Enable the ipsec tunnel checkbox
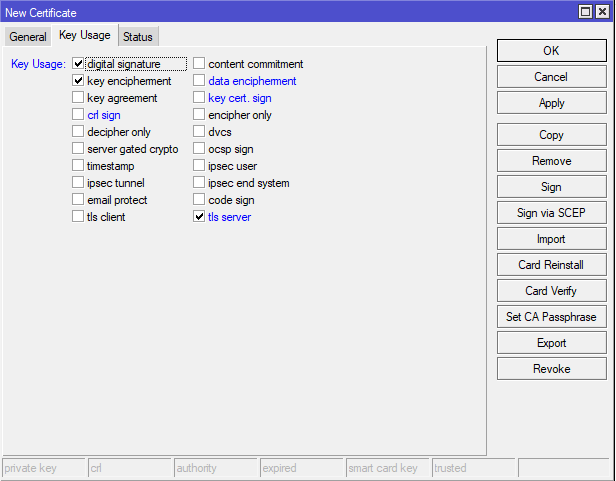Screen dimensions: 616x481 [x=78, y=182]
